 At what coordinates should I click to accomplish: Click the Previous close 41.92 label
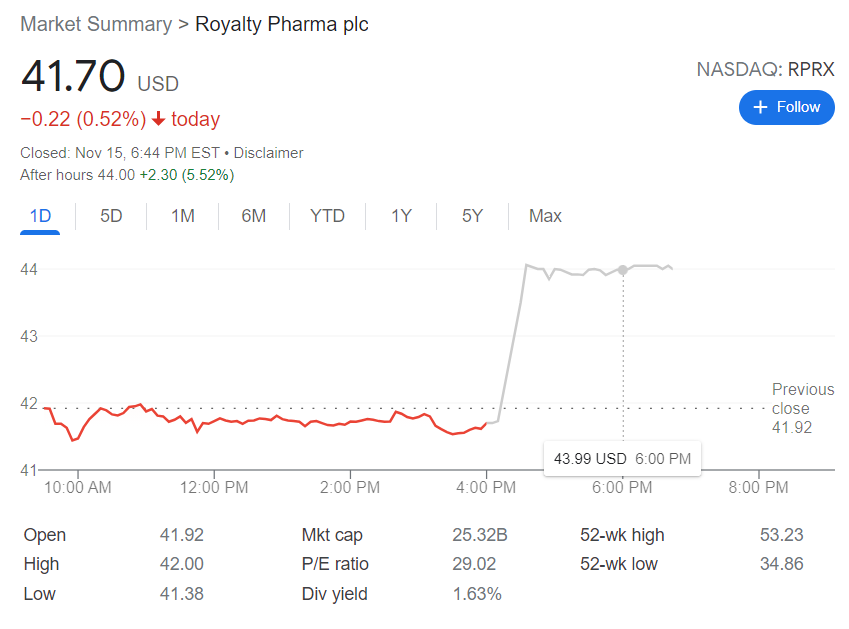pos(802,408)
